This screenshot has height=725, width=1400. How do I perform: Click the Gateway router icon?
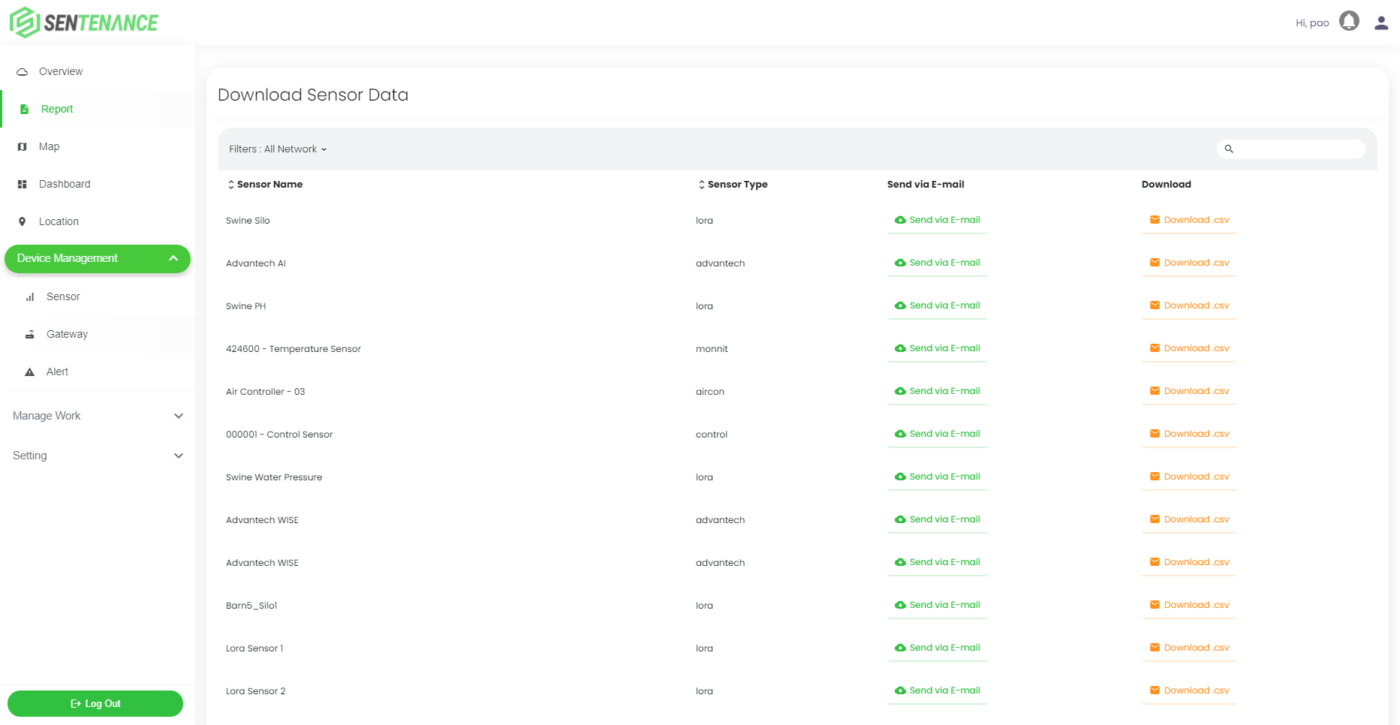click(30, 334)
